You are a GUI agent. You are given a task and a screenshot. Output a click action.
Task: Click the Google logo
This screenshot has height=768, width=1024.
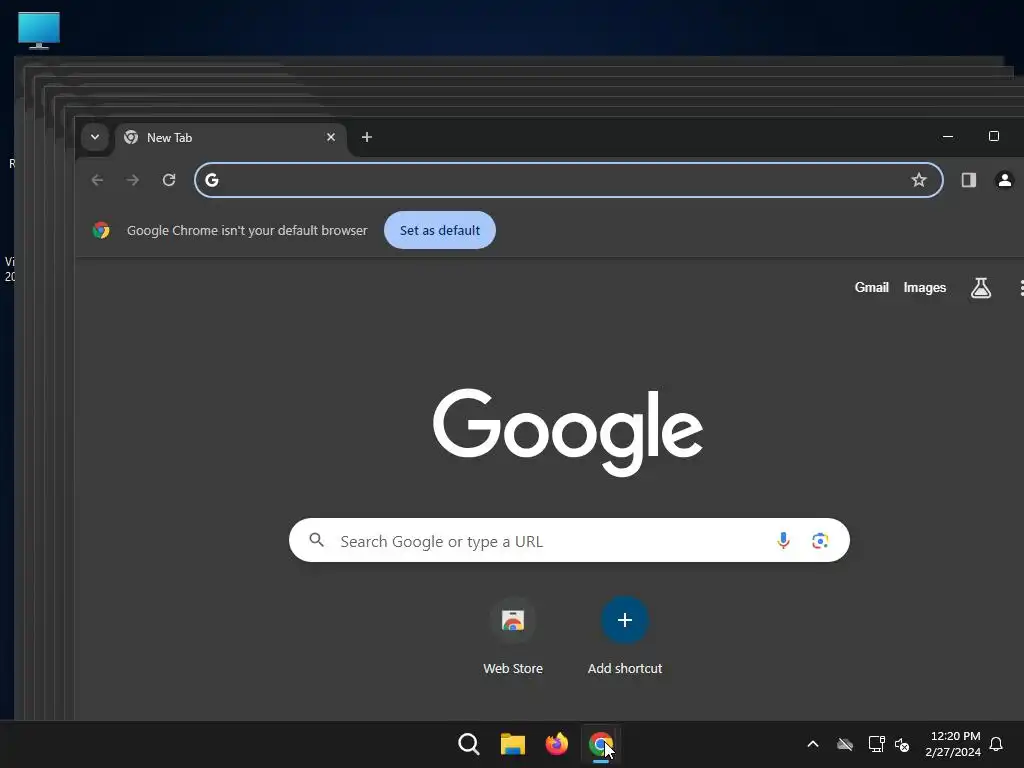click(x=568, y=431)
